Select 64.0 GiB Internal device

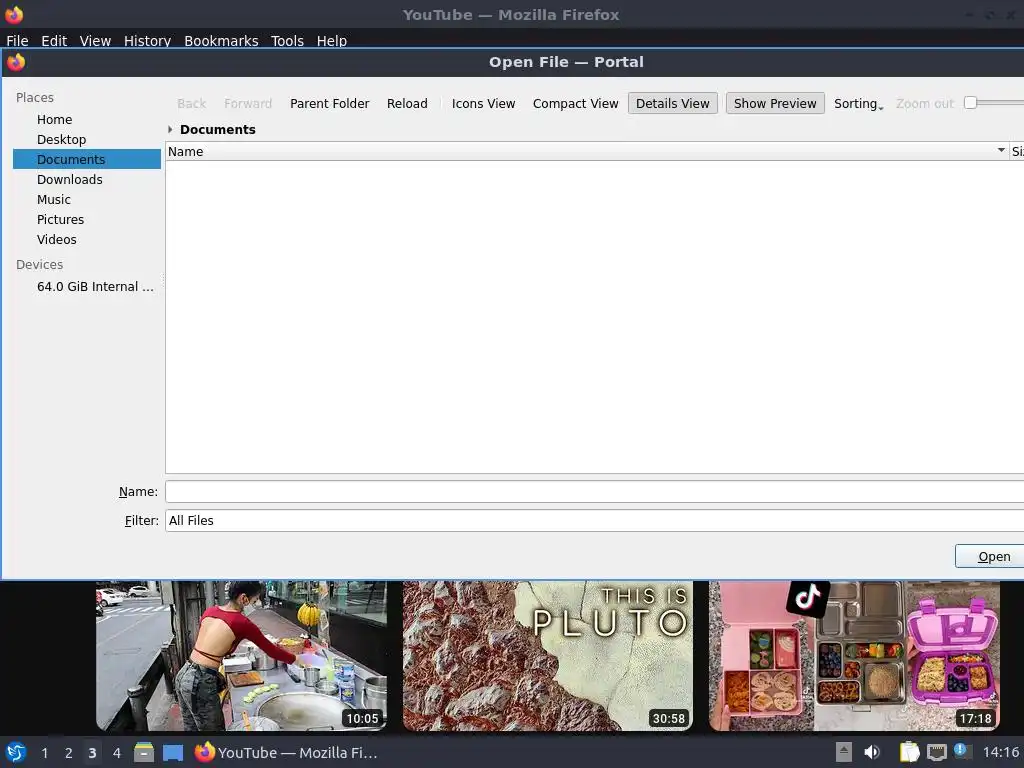coord(87,287)
